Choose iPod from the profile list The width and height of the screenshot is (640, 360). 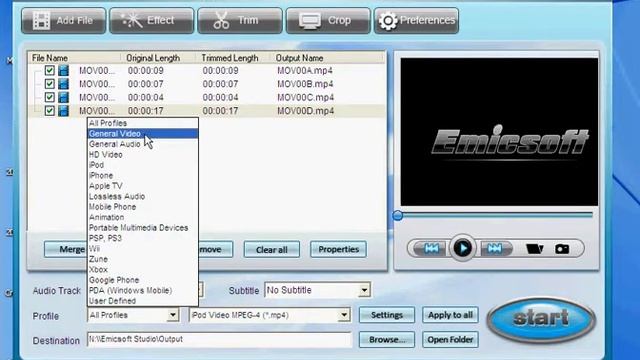coord(143,165)
